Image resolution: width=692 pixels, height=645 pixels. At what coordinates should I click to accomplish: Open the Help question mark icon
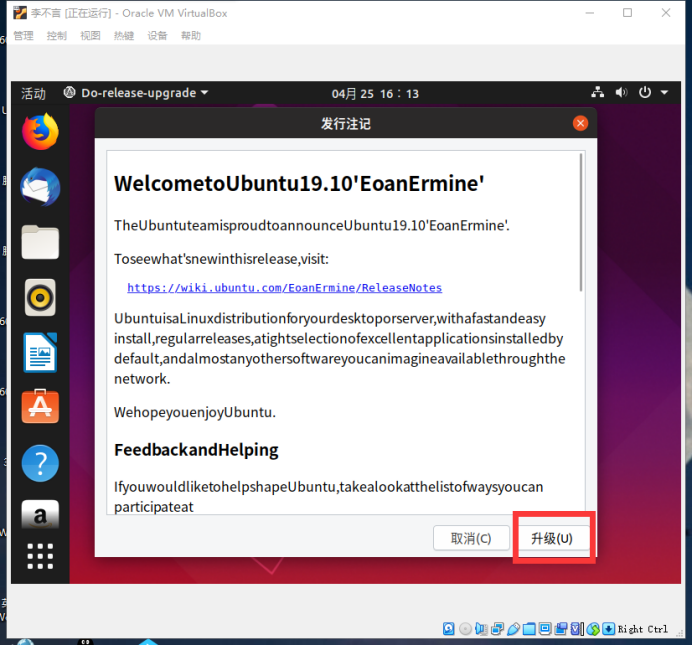click(40, 463)
